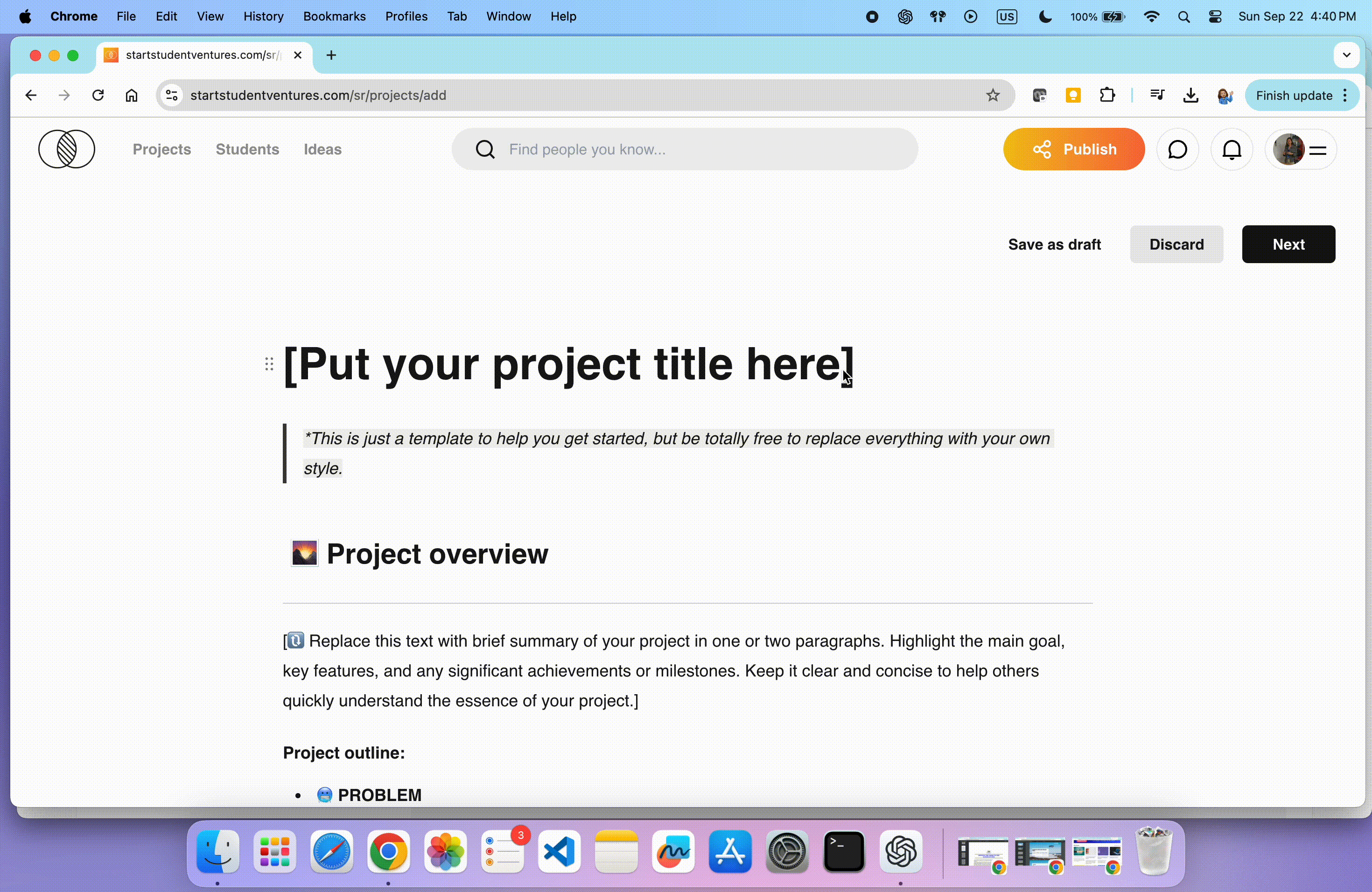
Task: Click the site logo with overlapping circles
Action: coord(66,149)
